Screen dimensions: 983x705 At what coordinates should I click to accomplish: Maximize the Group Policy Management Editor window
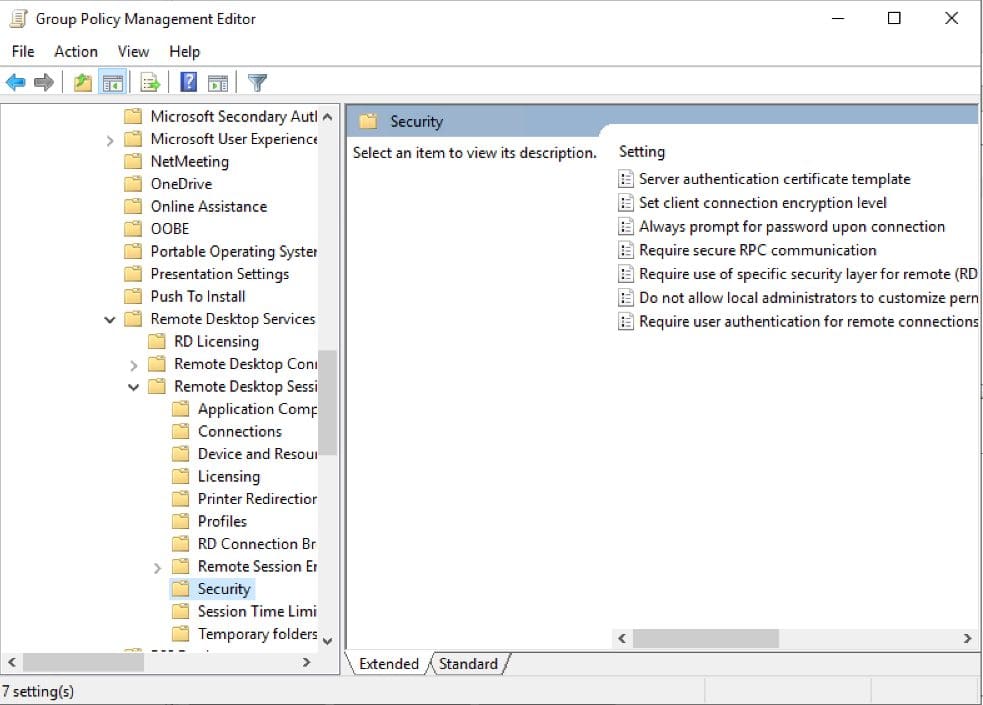tap(894, 18)
